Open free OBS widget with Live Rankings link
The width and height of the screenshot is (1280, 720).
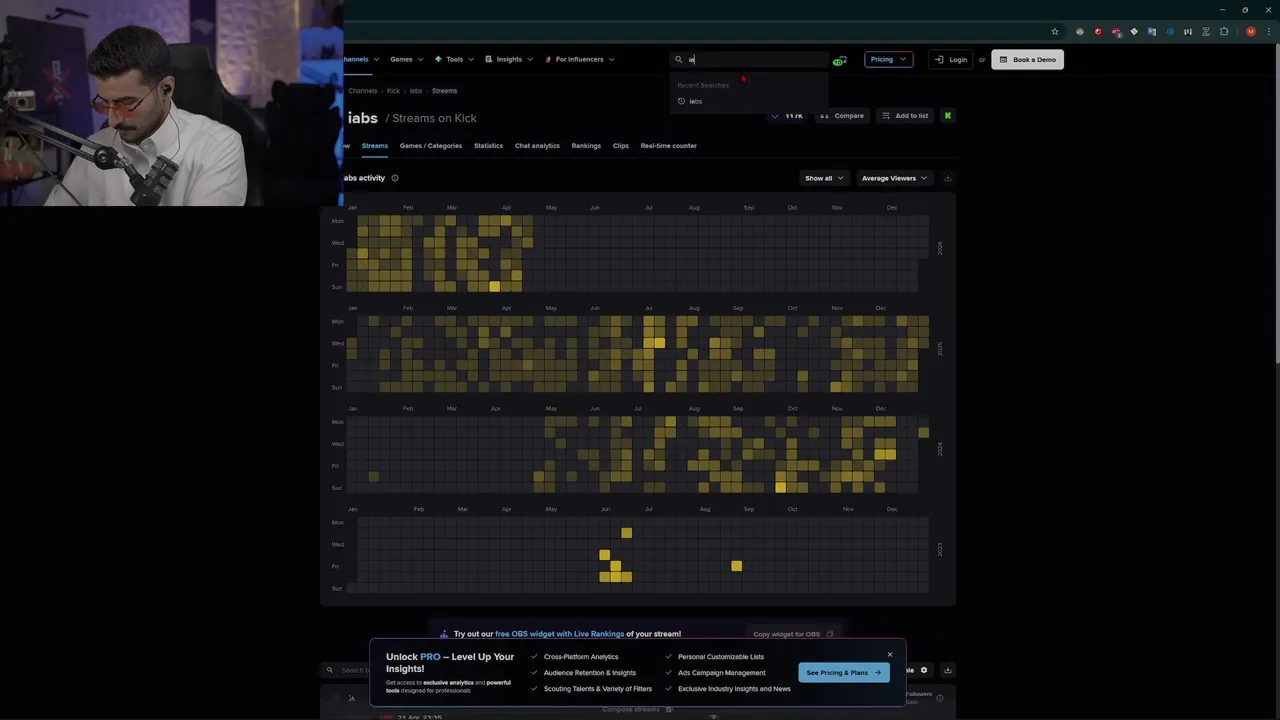559,634
